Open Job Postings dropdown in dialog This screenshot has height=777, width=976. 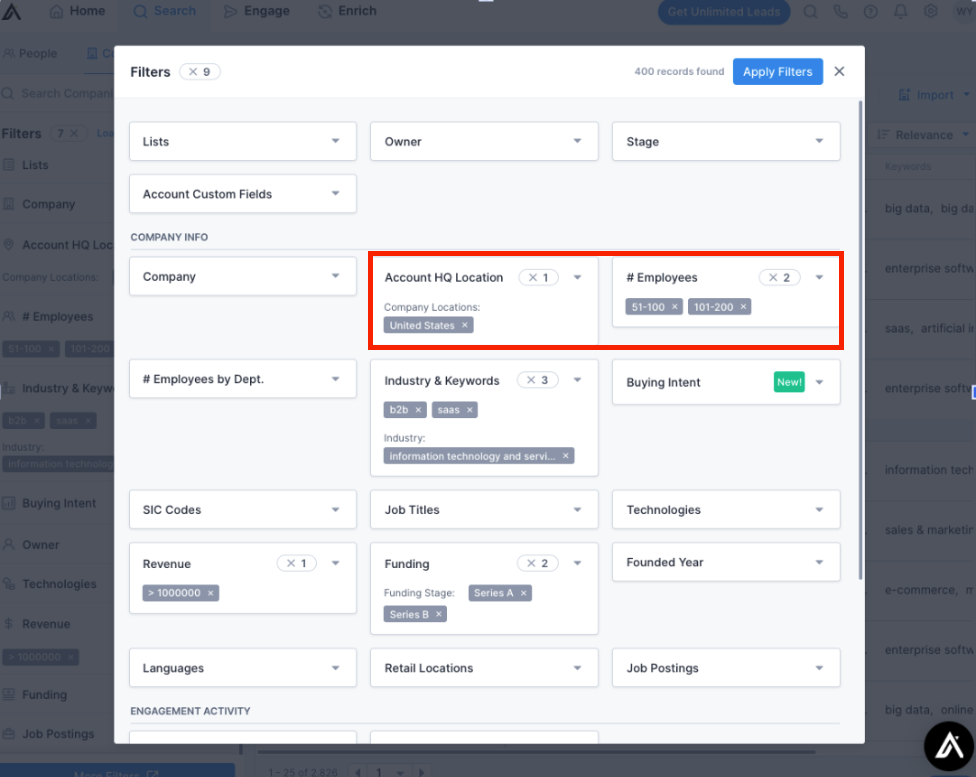click(726, 667)
